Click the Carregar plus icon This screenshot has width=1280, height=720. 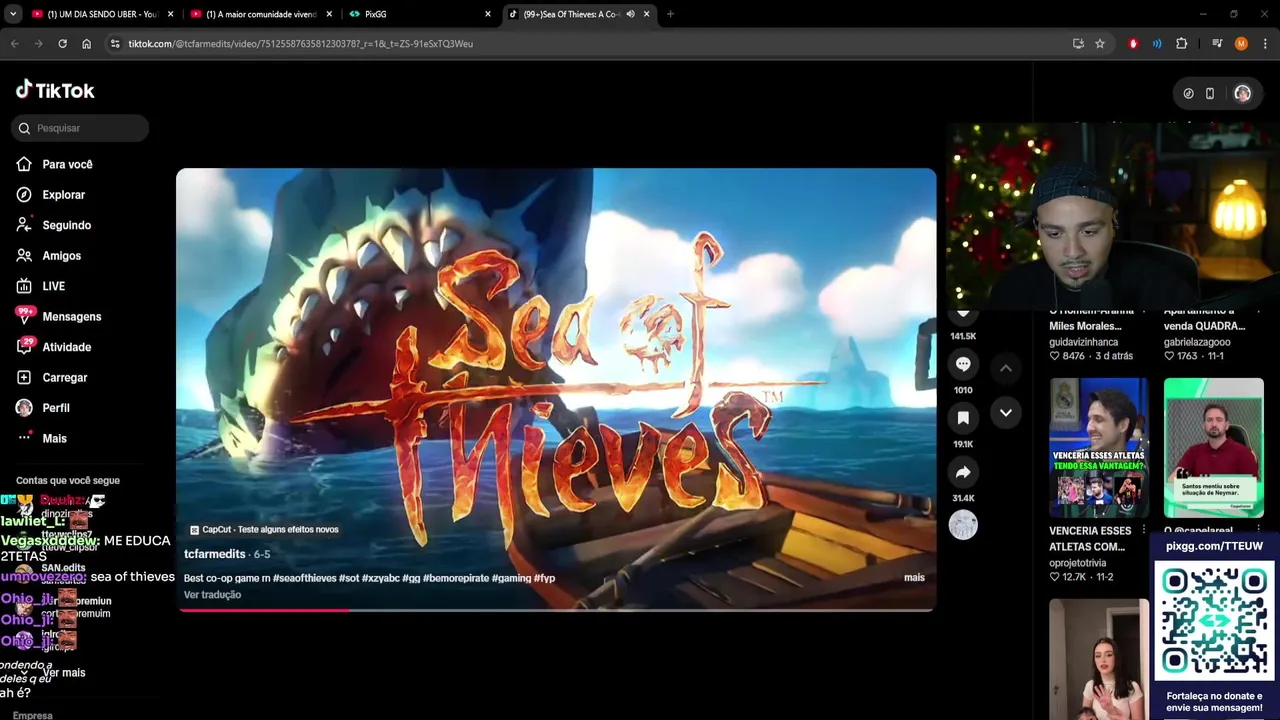pyautogui.click(x=24, y=377)
